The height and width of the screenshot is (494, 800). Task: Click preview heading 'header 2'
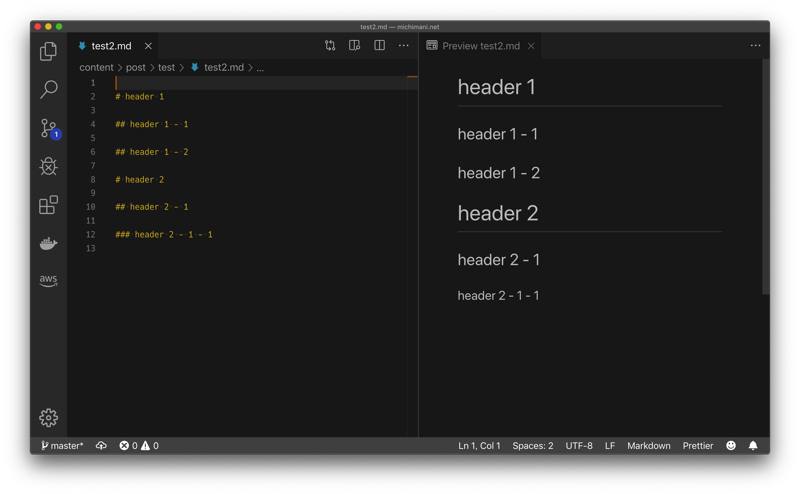pyautogui.click(x=497, y=213)
